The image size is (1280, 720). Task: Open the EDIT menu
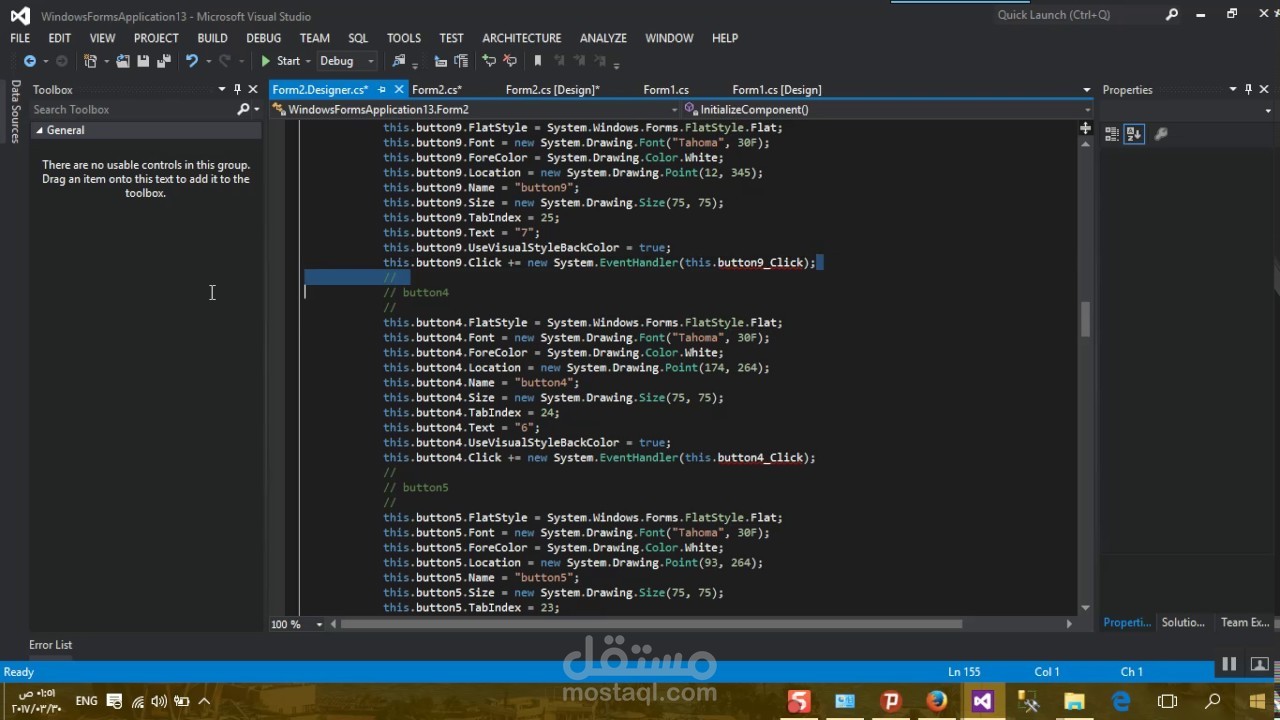(60, 38)
